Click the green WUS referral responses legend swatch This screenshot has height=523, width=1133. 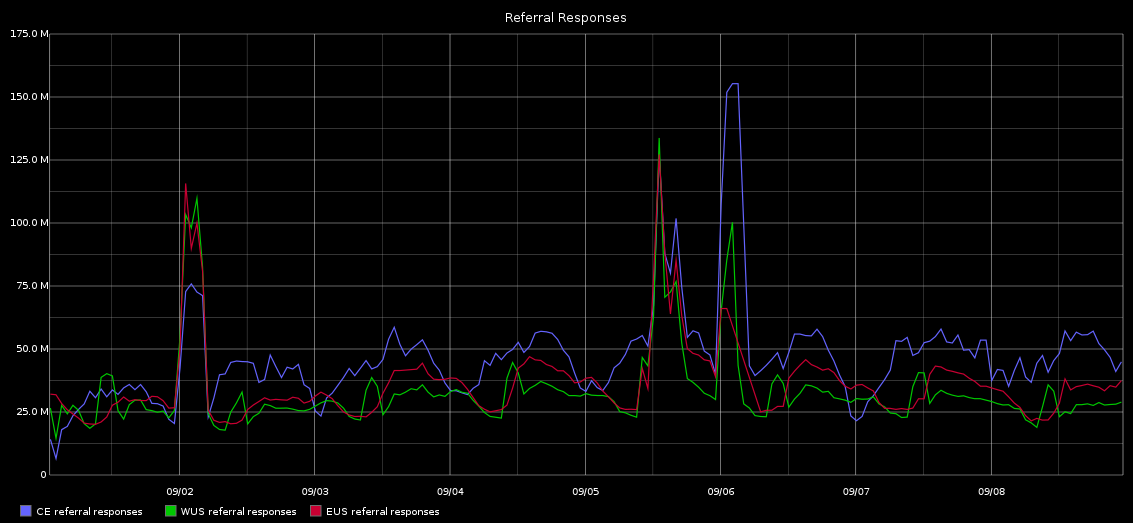(x=171, y=511)
